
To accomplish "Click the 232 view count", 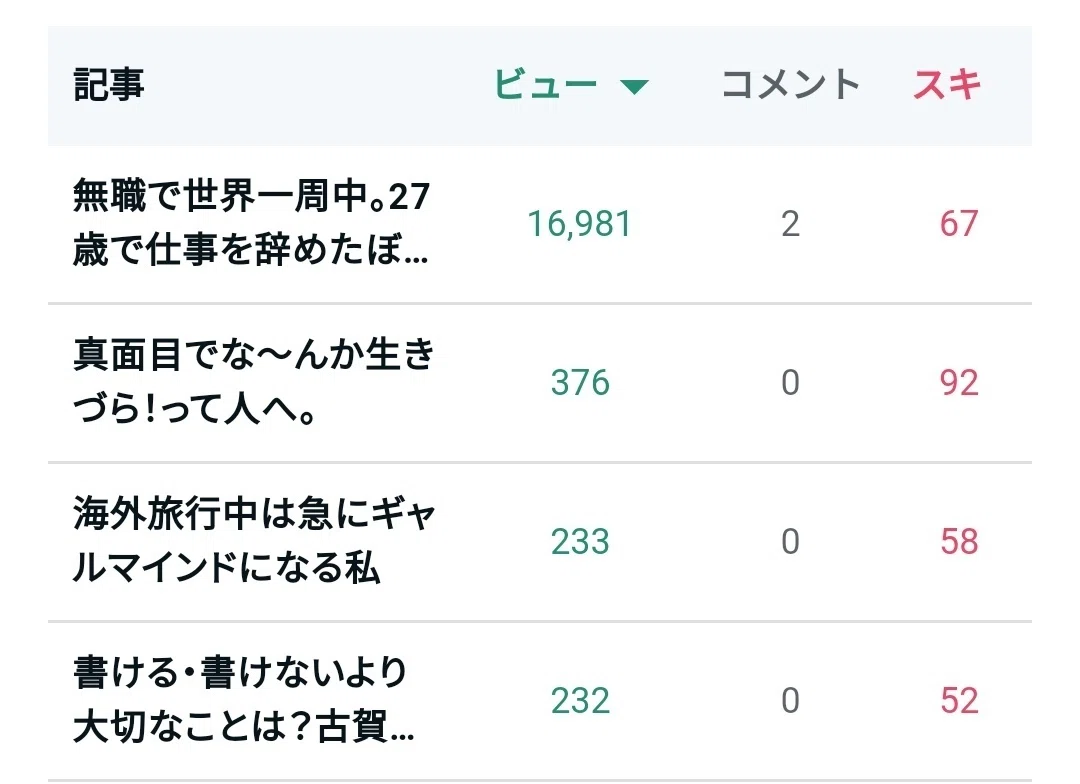I will coord(580,701).
